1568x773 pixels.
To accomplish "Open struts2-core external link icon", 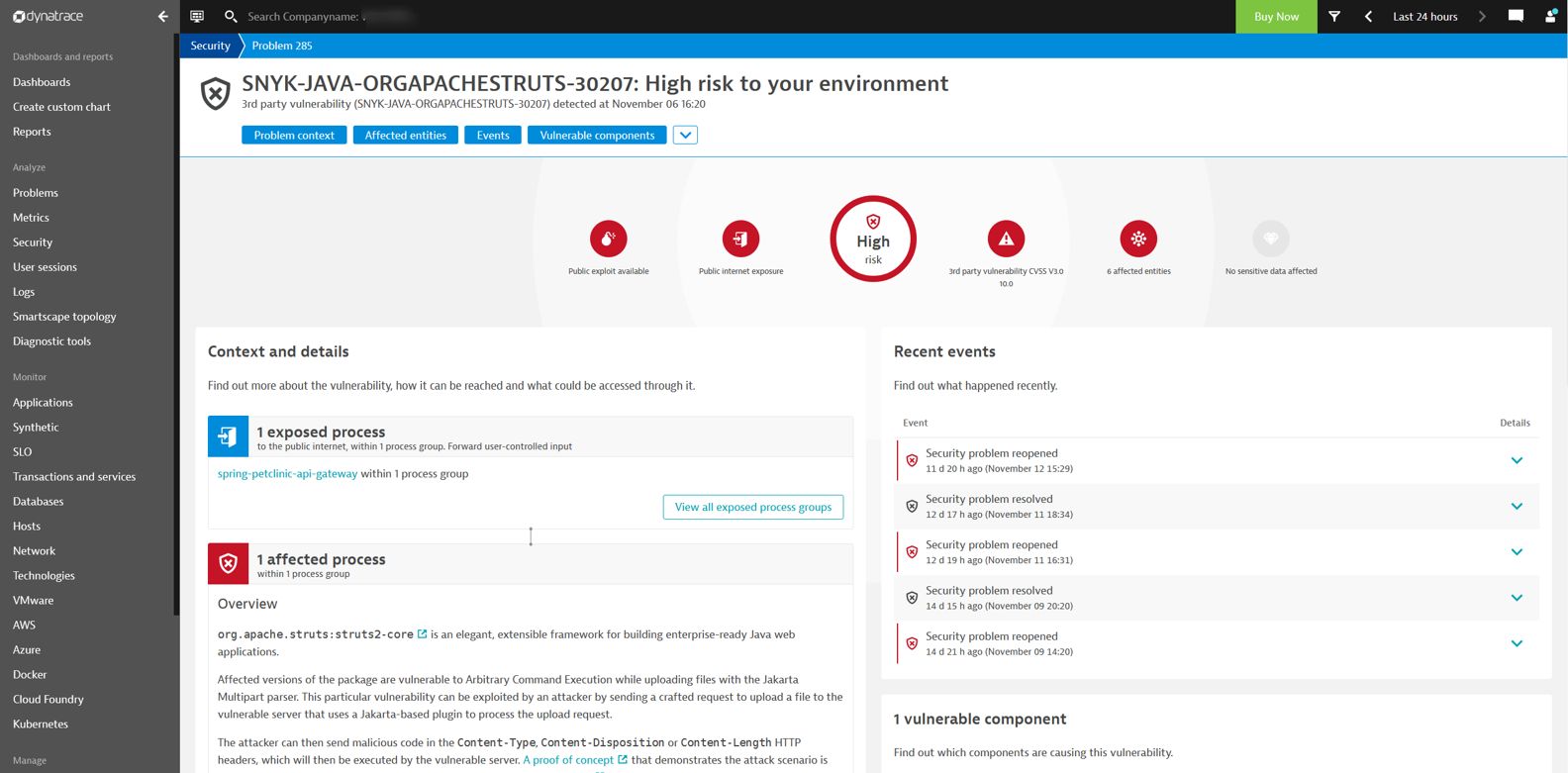I will tap(423, 634).
